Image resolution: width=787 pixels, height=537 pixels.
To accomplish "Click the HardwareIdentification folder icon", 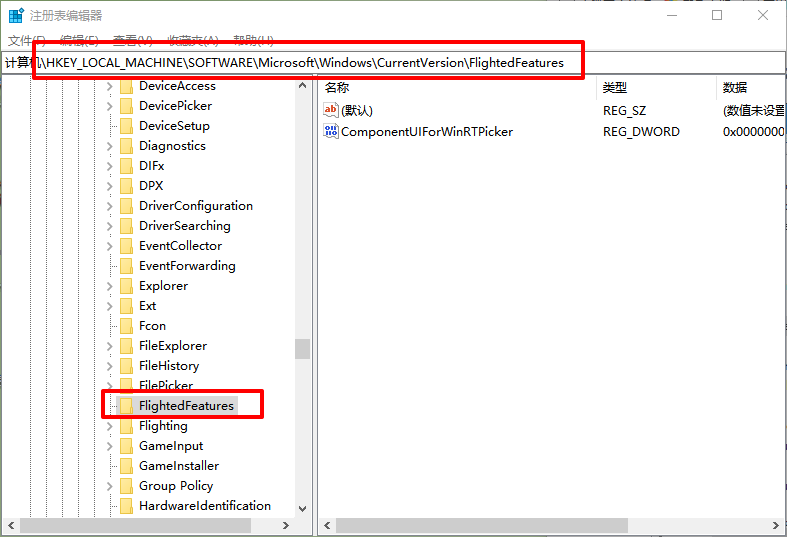I will (126, 506).
